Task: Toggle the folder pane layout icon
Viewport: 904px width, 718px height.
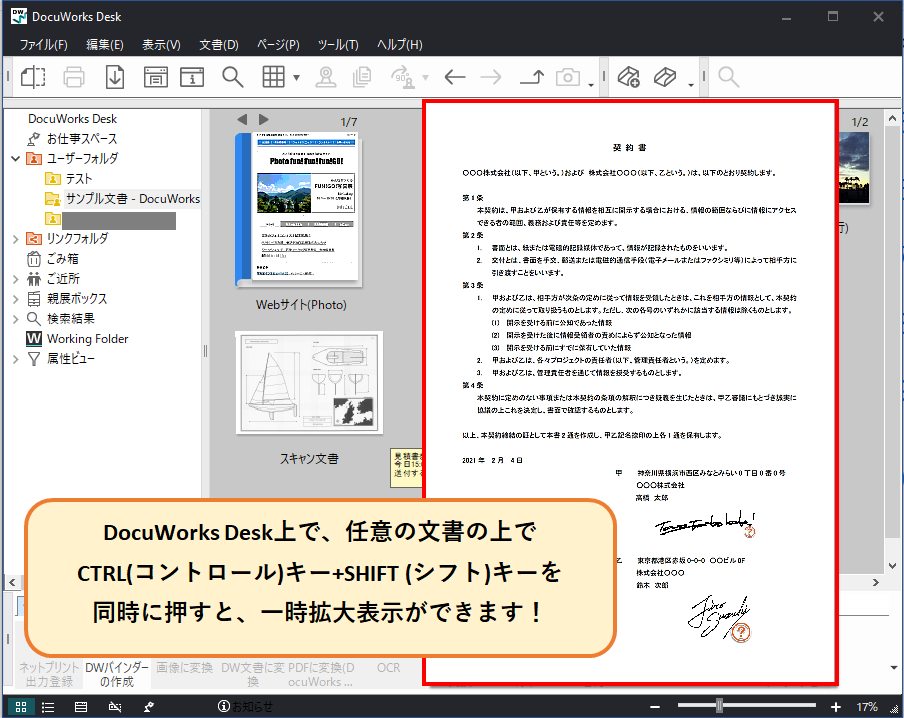Action: tap(33, 77)
